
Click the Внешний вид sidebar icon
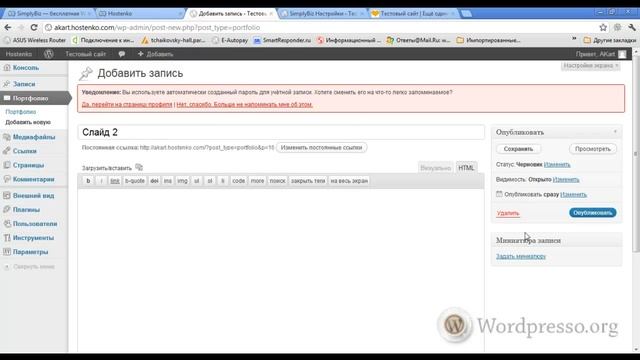click(x=7, y=196)
